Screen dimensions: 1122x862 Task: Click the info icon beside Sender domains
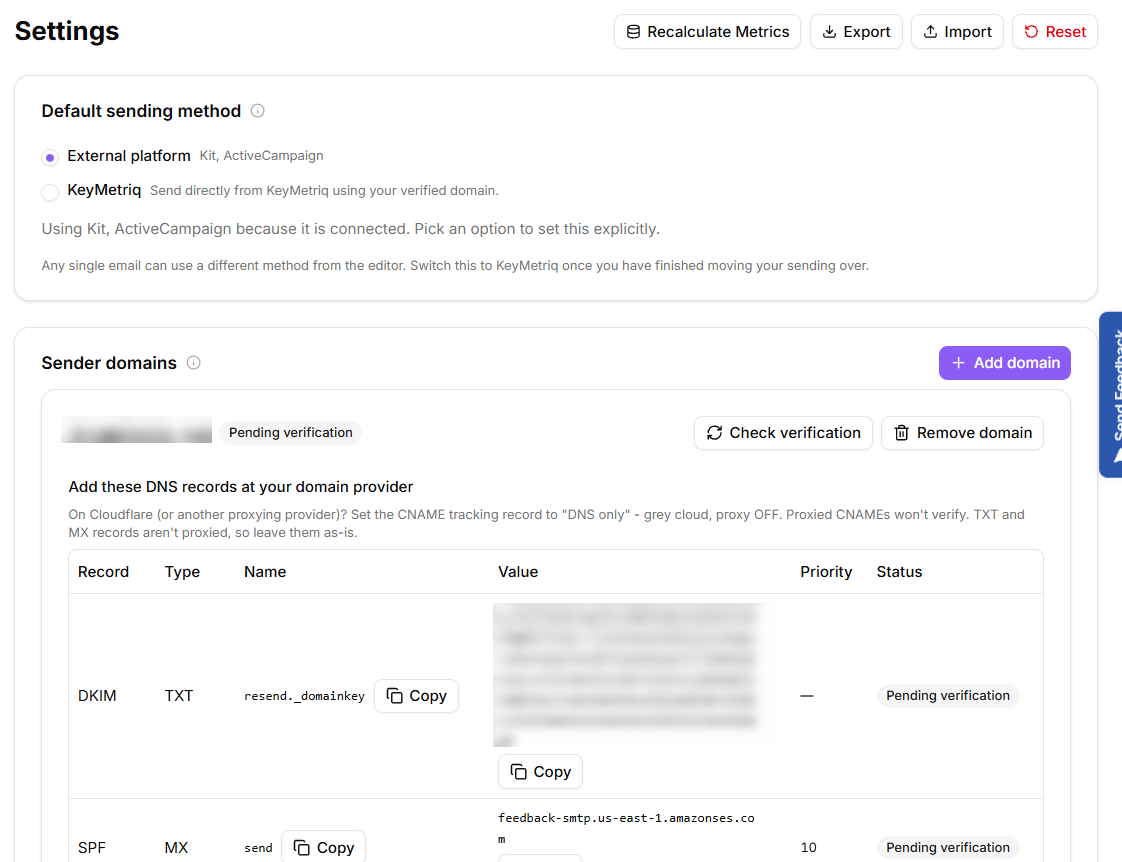tap(193, 363)
